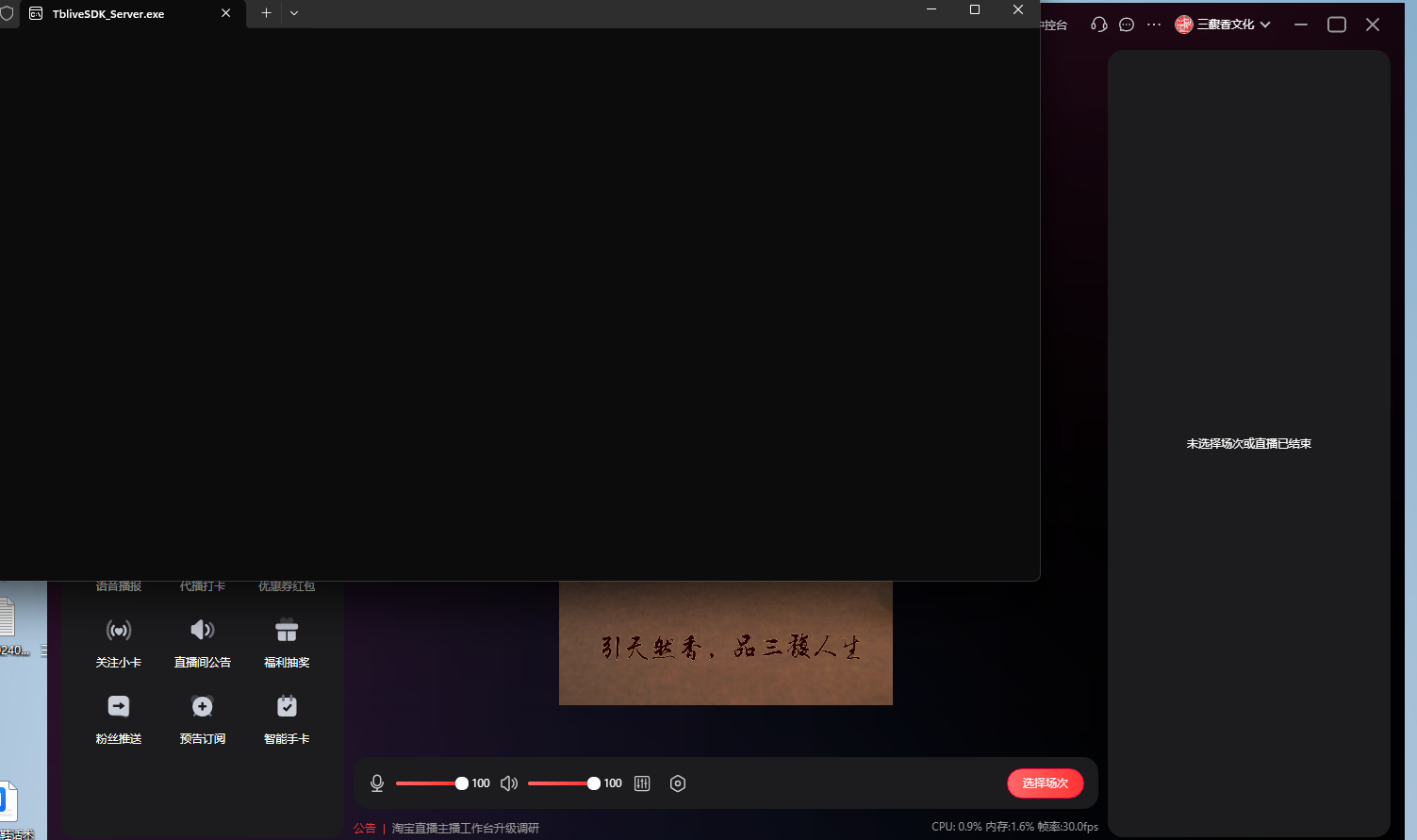The height and width of the screenshot is (840, 1417).
Task: Click the CPU usage status text
Action: pyautogui.click(x=956, y=827)
